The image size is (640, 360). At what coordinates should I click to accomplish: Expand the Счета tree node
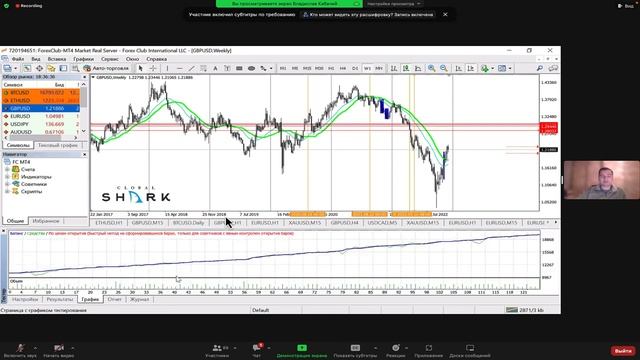[7, 169]
